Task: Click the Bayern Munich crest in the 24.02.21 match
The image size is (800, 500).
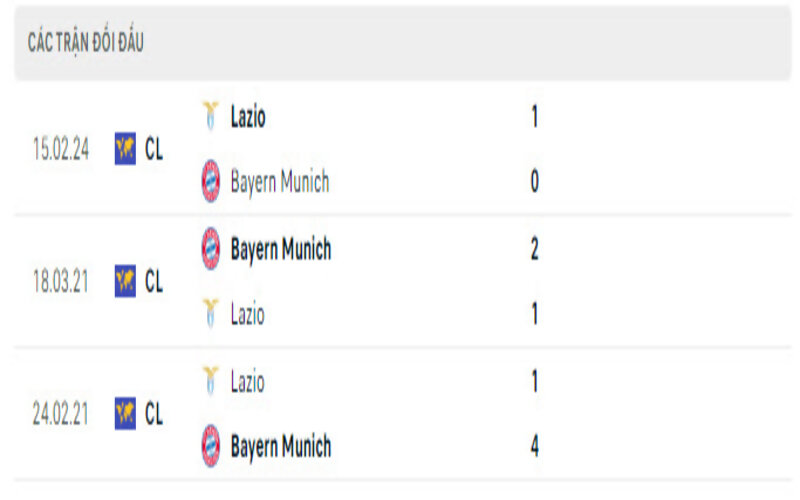Action: click(210, 446)
